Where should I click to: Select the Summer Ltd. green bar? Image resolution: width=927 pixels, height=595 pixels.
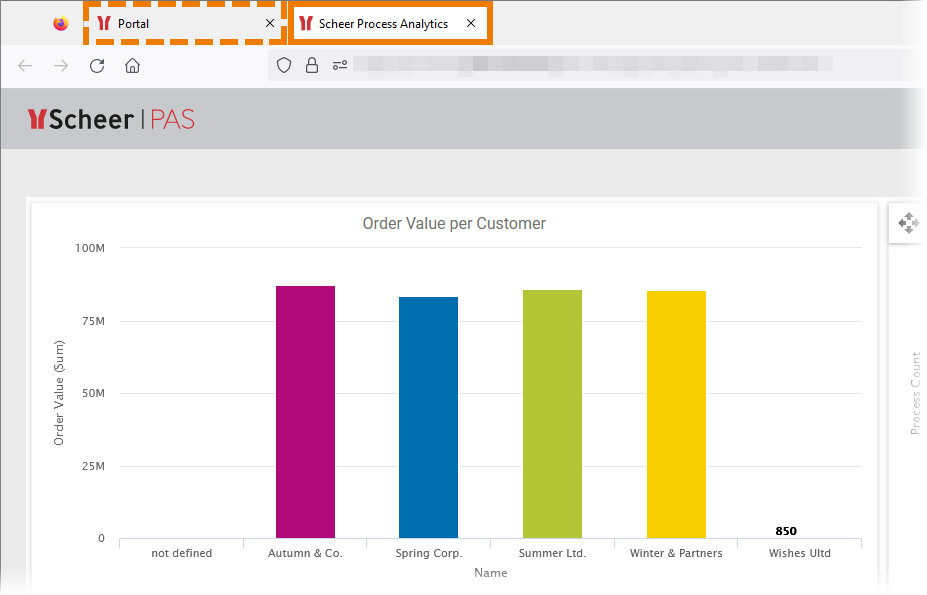pyautogui.click(x=552, y=414)
